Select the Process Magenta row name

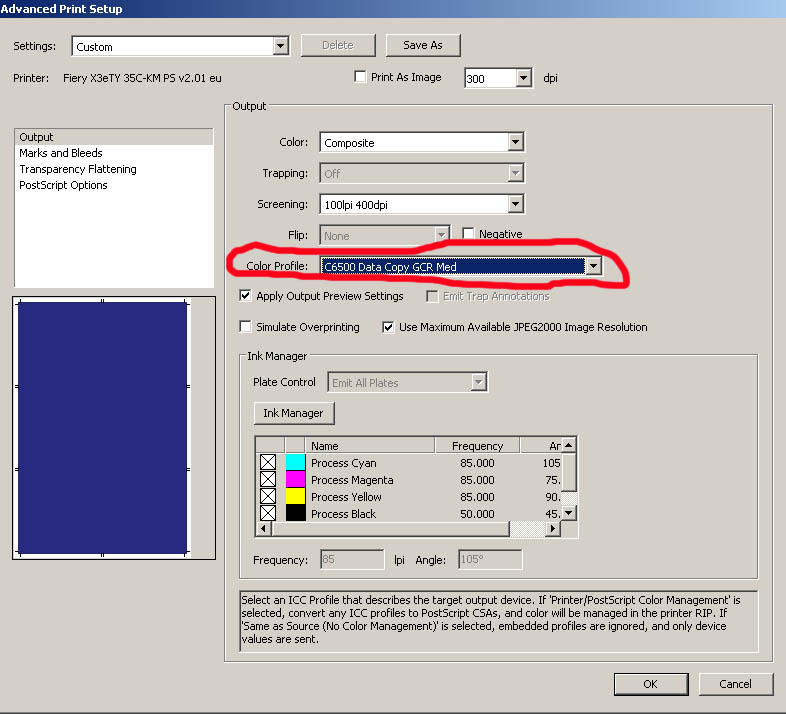[x=352, y=480]
